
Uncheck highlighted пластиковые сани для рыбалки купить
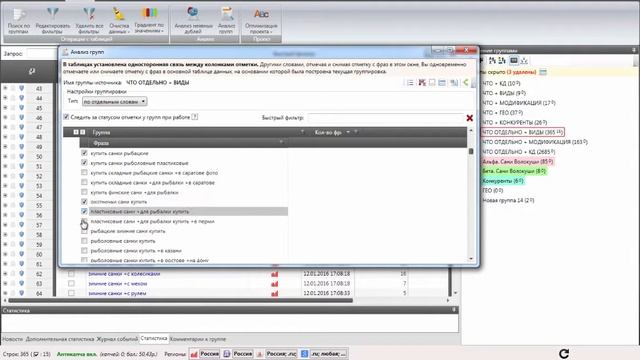(84, 211)
